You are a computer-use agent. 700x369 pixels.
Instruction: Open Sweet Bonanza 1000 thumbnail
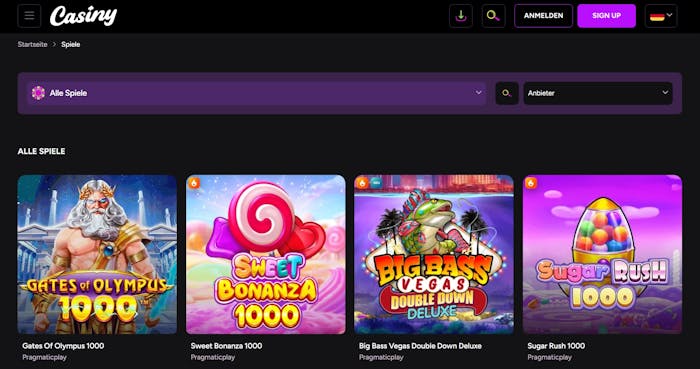click(266, 254)
